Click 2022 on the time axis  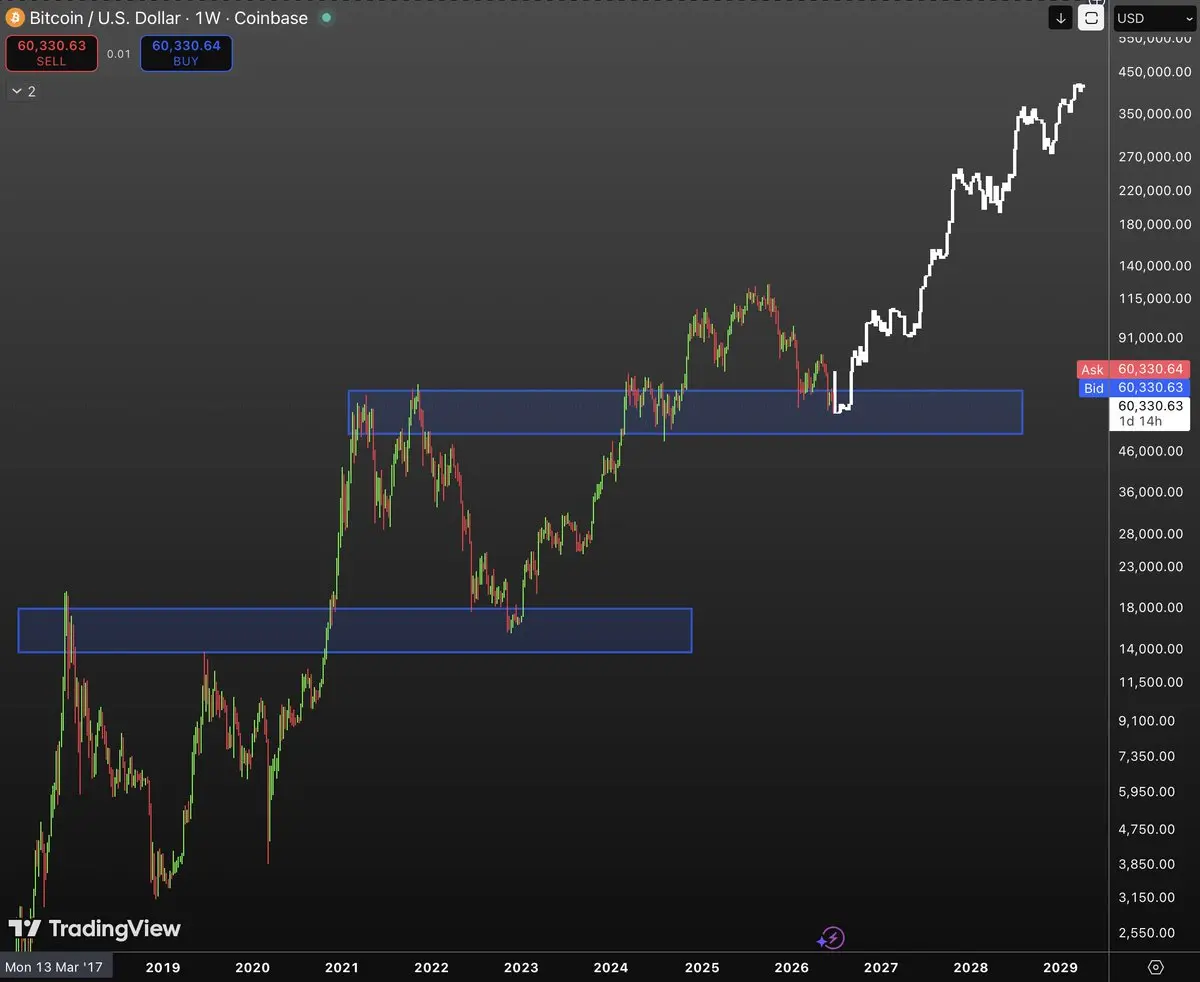(x=431, y=967)
